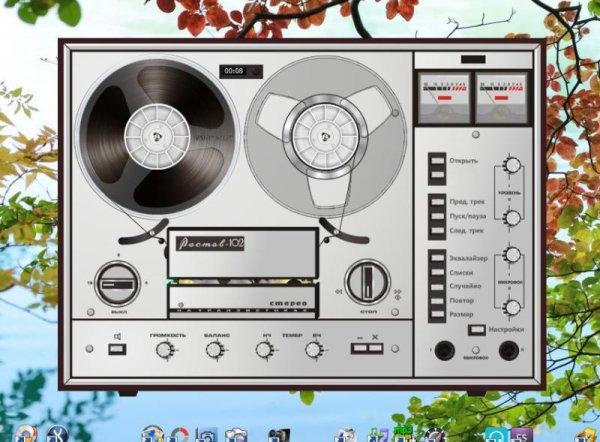
Task: Click the НЧ bass tone knob
Action: coord(263,350)
